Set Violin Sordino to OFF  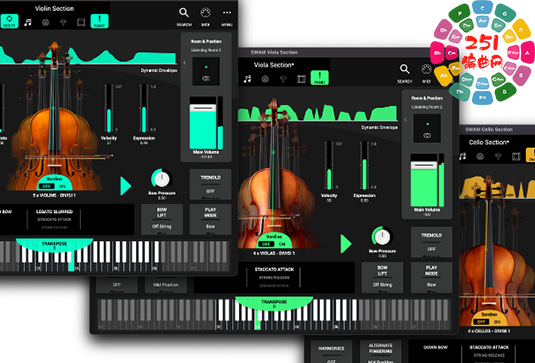(46, 186)
